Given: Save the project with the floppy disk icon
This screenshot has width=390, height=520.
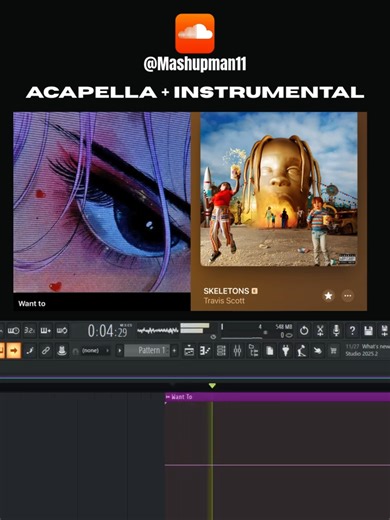Looking at the screenshot, I should (368, 331).
